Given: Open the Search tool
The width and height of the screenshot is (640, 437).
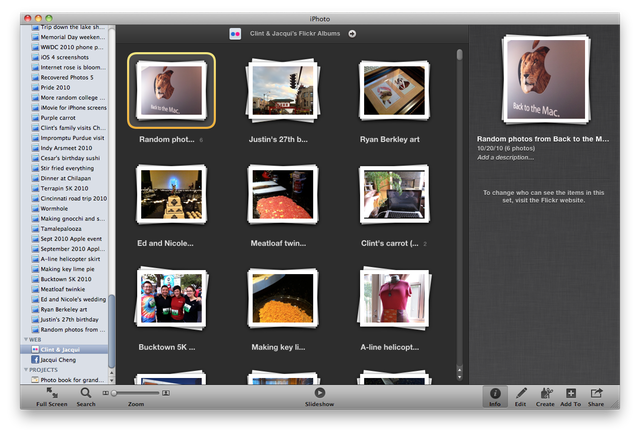Looking at the screenshot, I should point(86,397).
